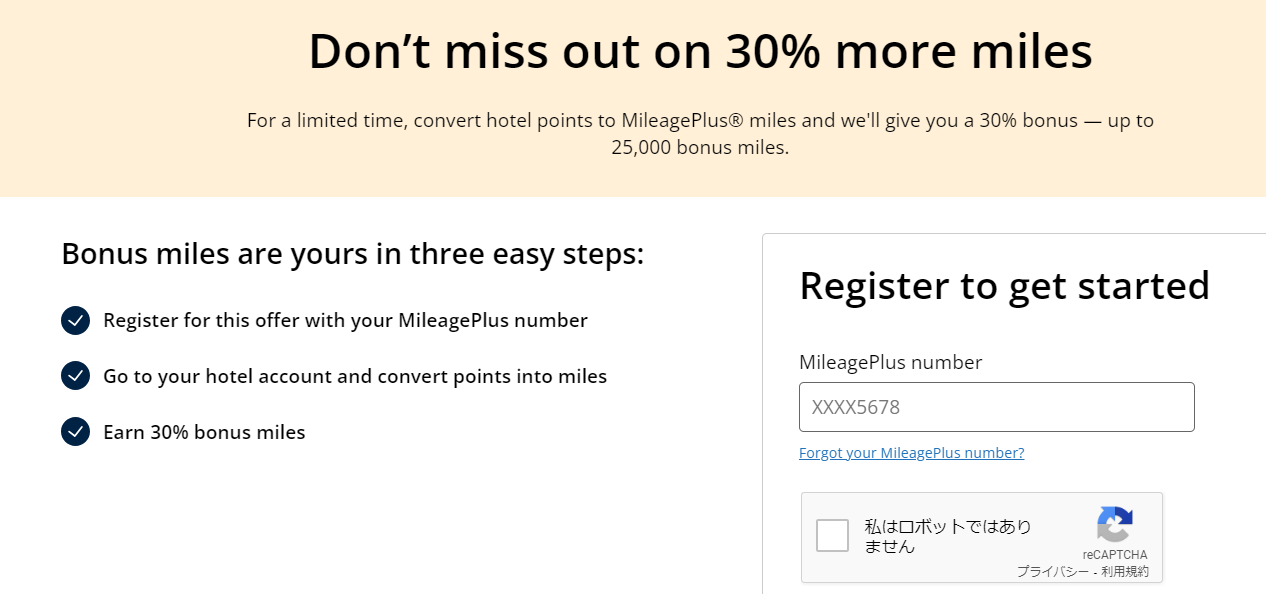Click the 'MileagePlus number' field label
Screen dimensions: 1266x594
[x=890, y=363]
